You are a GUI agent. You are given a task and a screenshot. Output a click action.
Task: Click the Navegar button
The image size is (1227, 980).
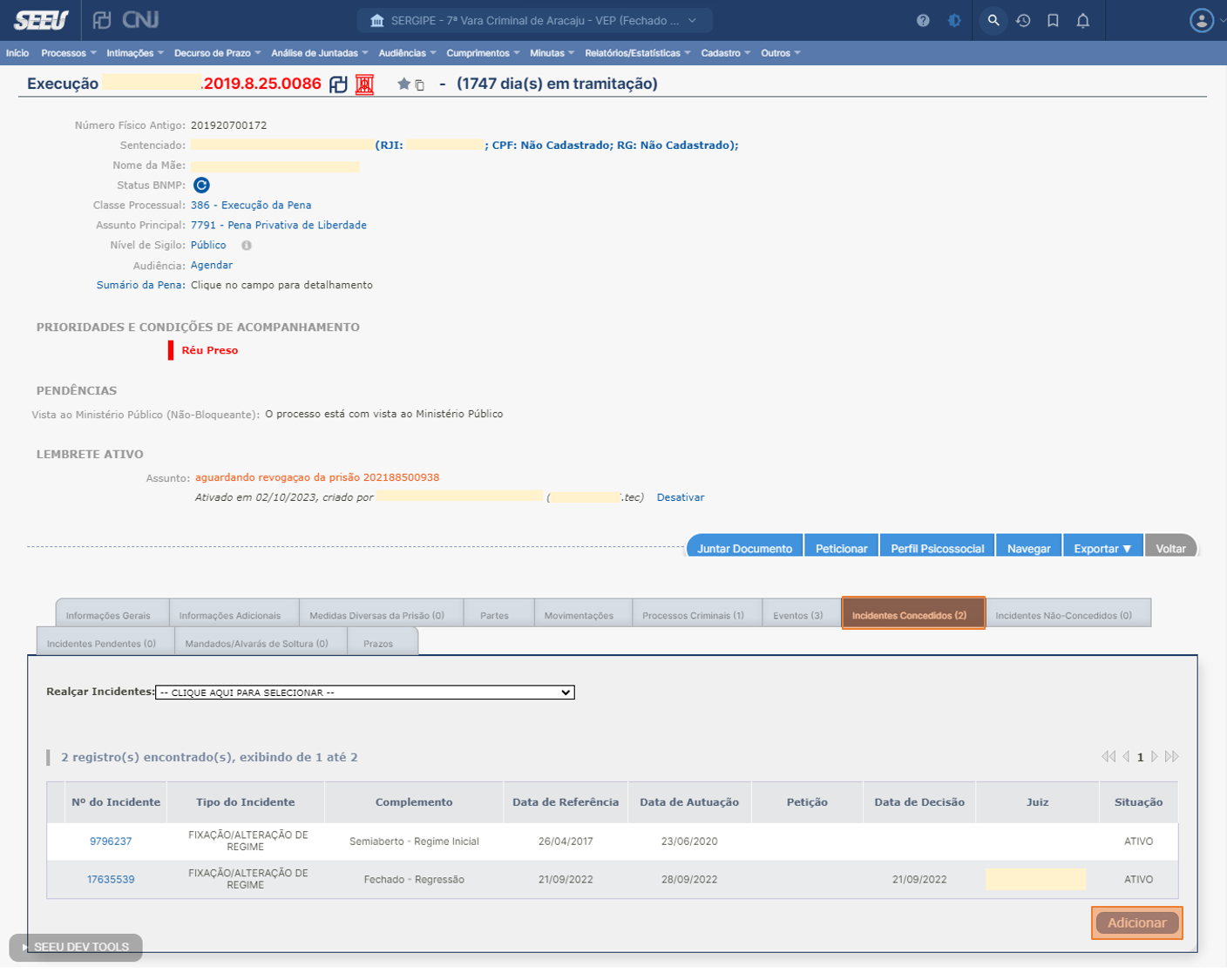coord(1029,548)
